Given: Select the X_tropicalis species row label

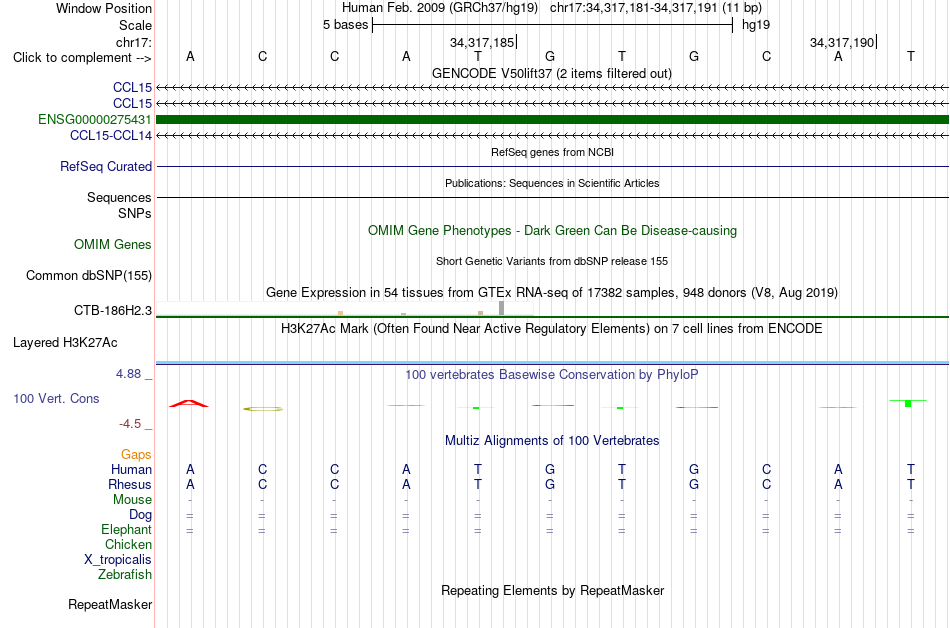Looking at the screenshot, I should pyautogui.click(x=118, y=559).
